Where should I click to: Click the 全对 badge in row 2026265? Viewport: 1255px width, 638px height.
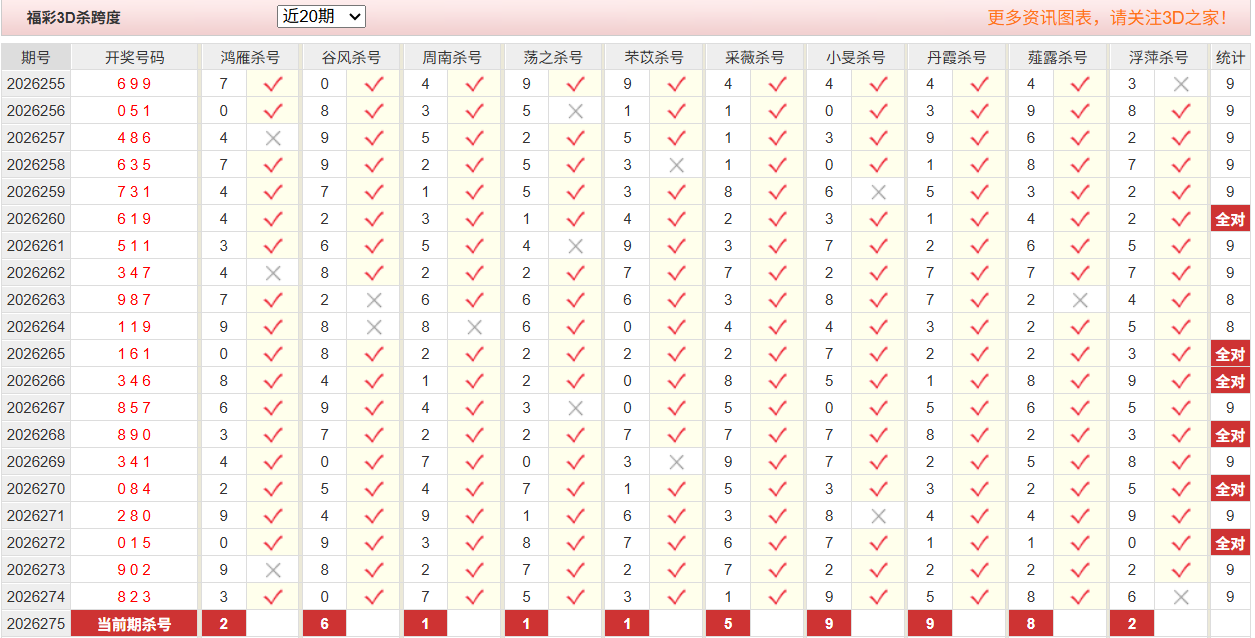1230,354
